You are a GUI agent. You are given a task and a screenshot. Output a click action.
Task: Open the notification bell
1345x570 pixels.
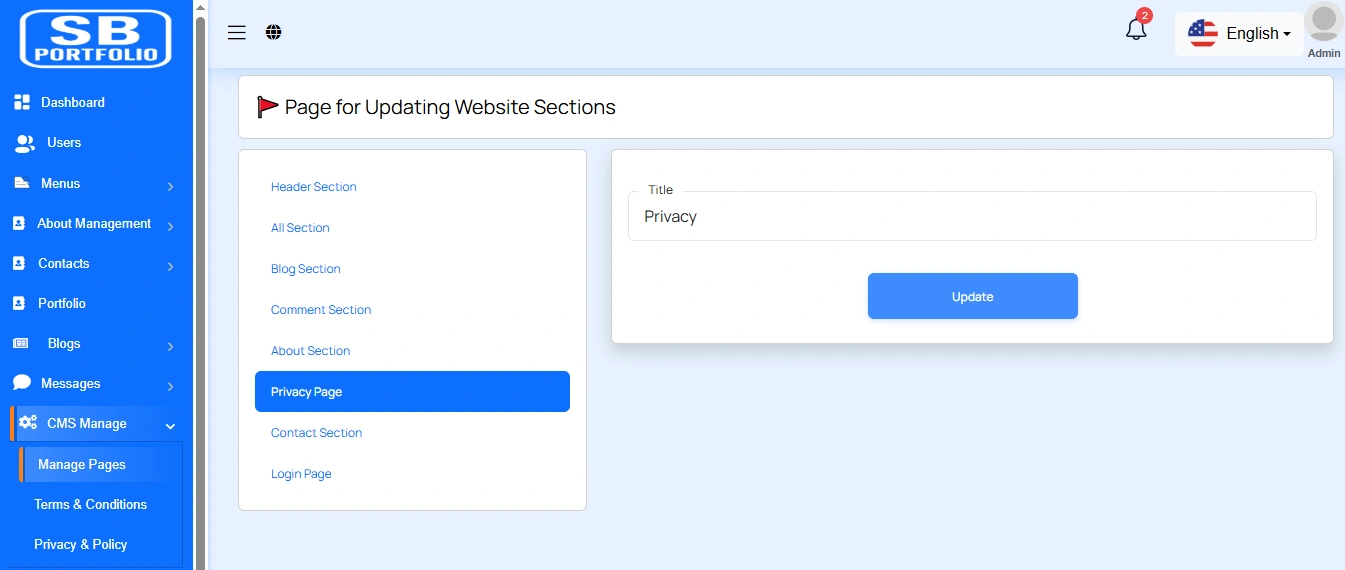pos(1136,30)
